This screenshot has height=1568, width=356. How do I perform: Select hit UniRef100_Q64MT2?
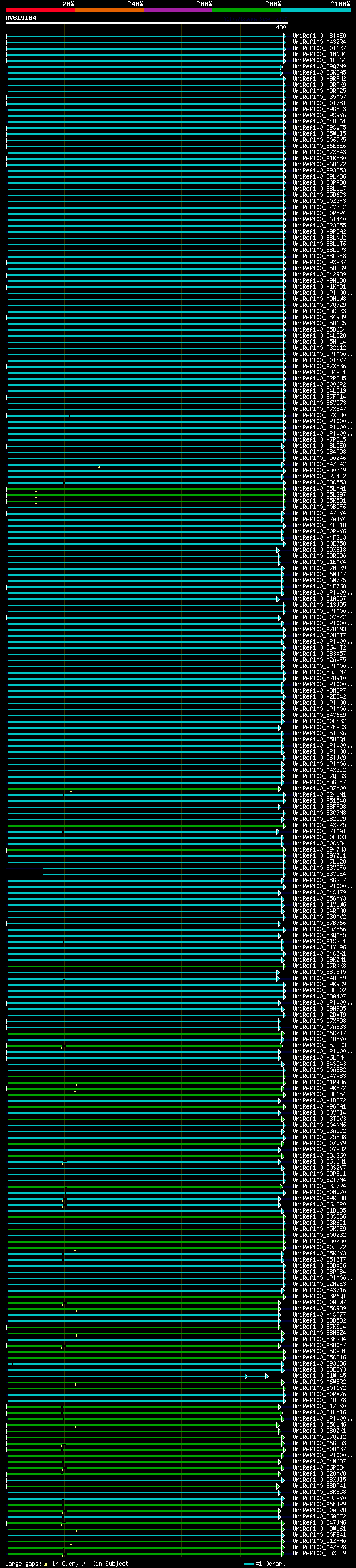point(319,648)
